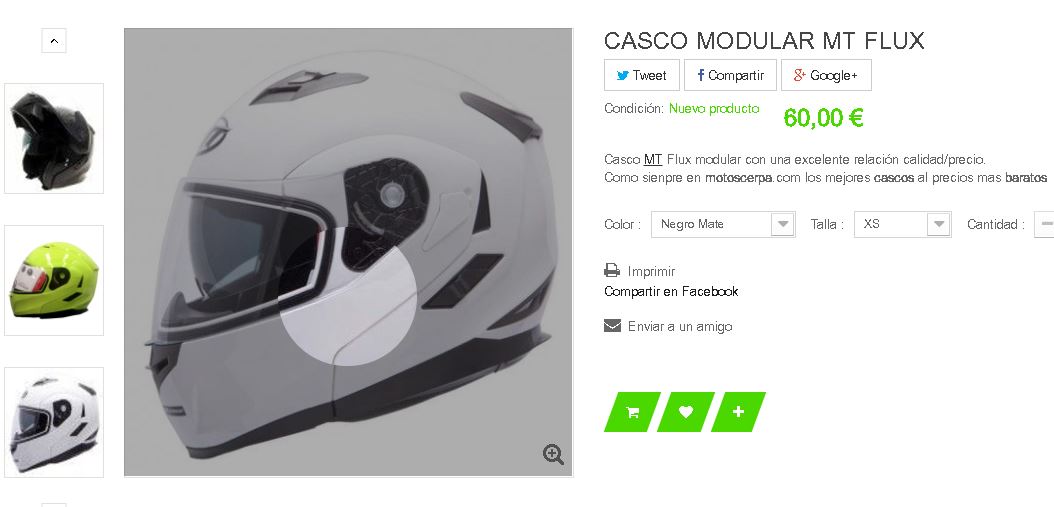1054x507 pixels.
Task: Add product to wishlist with heart icon
Action: pos(685,412)
